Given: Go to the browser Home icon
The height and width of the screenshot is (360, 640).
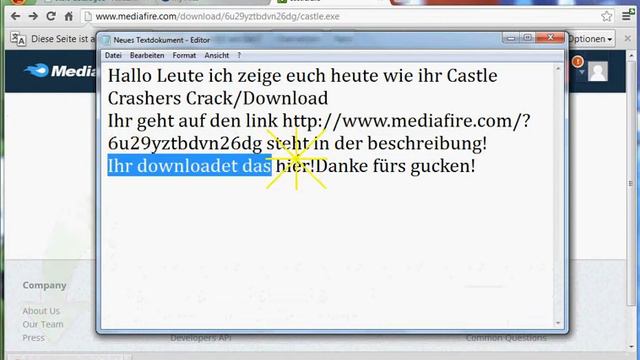Looking at the screenshot, I should pos(69,16).
